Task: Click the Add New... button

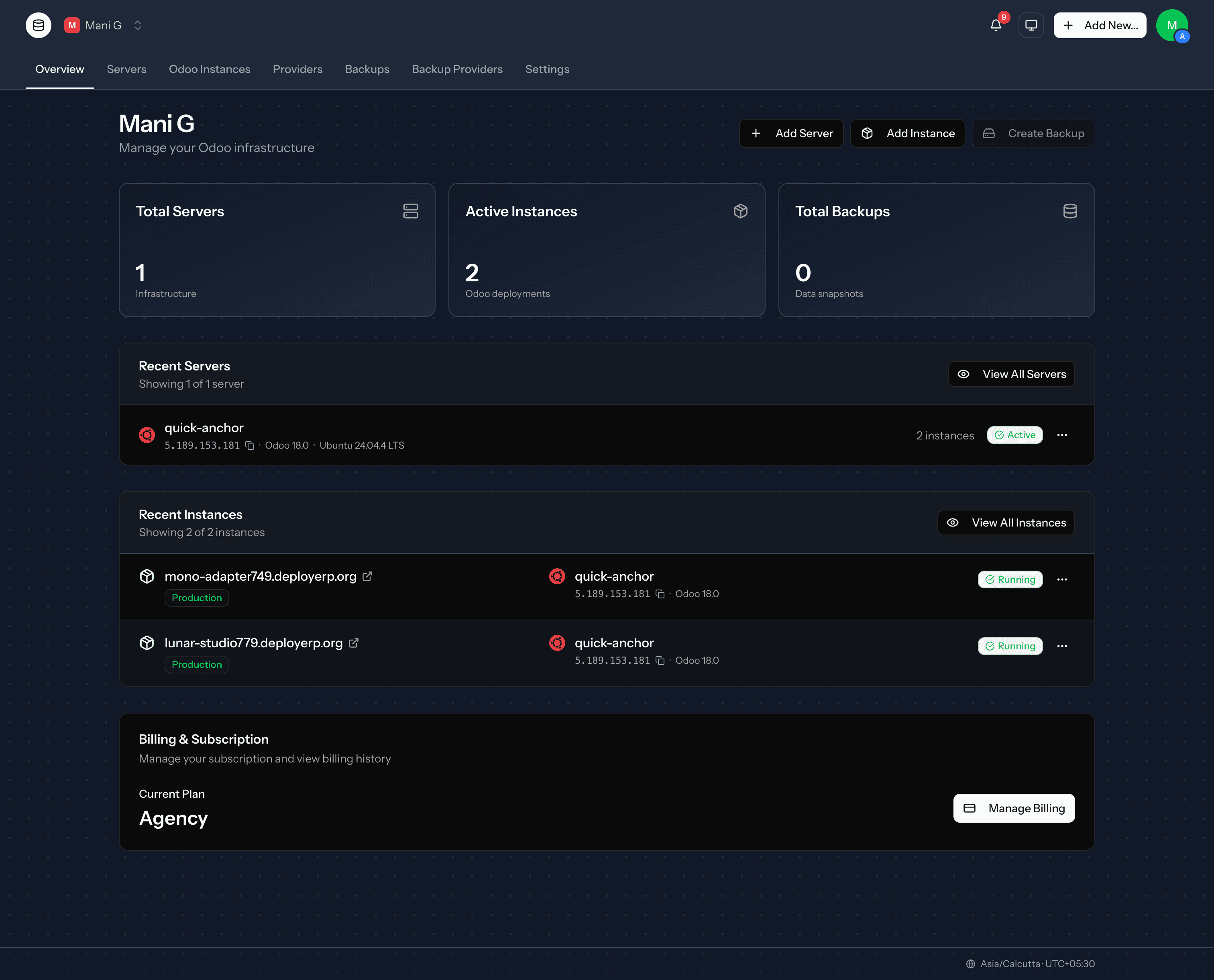Action: pyautogui.click(x=1099, y=25)
